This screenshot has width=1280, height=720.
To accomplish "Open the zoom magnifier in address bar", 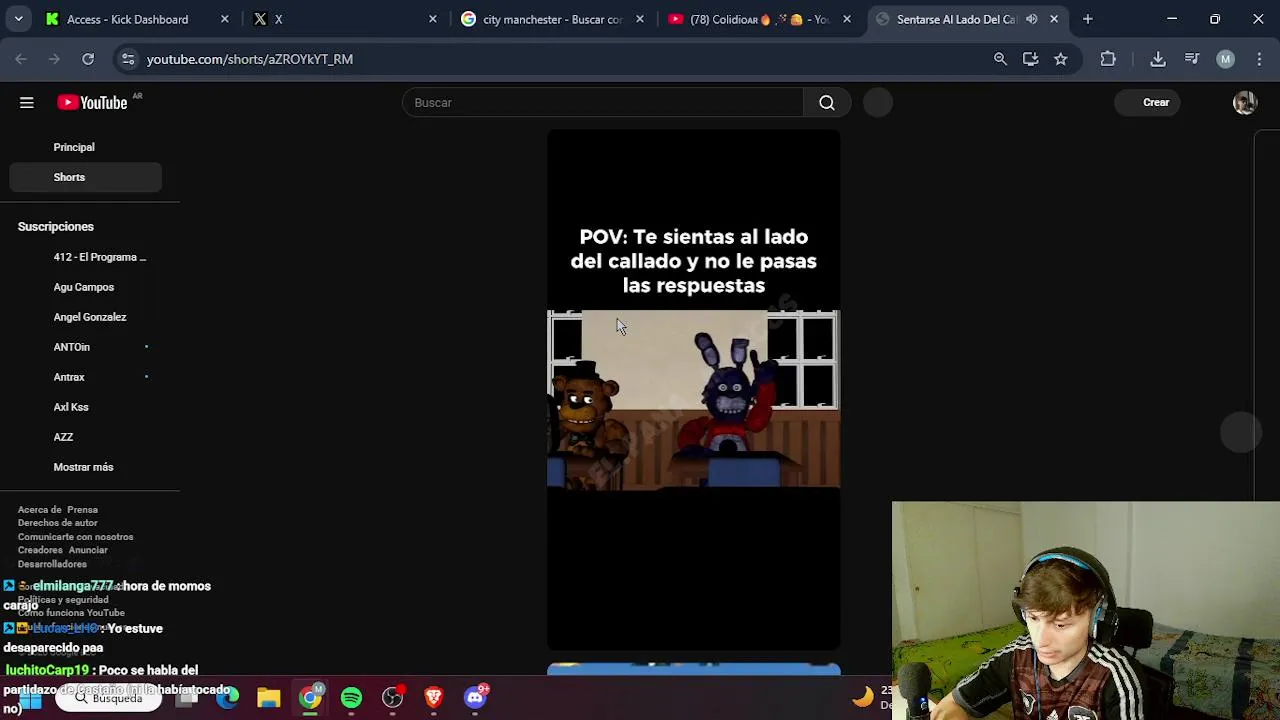I will point(1000,59).
